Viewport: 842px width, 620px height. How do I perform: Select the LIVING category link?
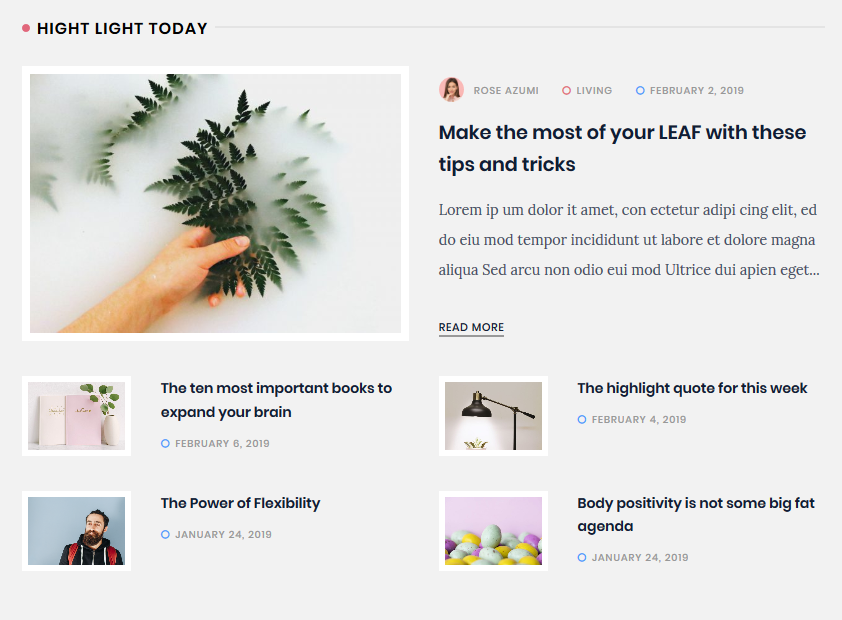click(x=594, y=90)
